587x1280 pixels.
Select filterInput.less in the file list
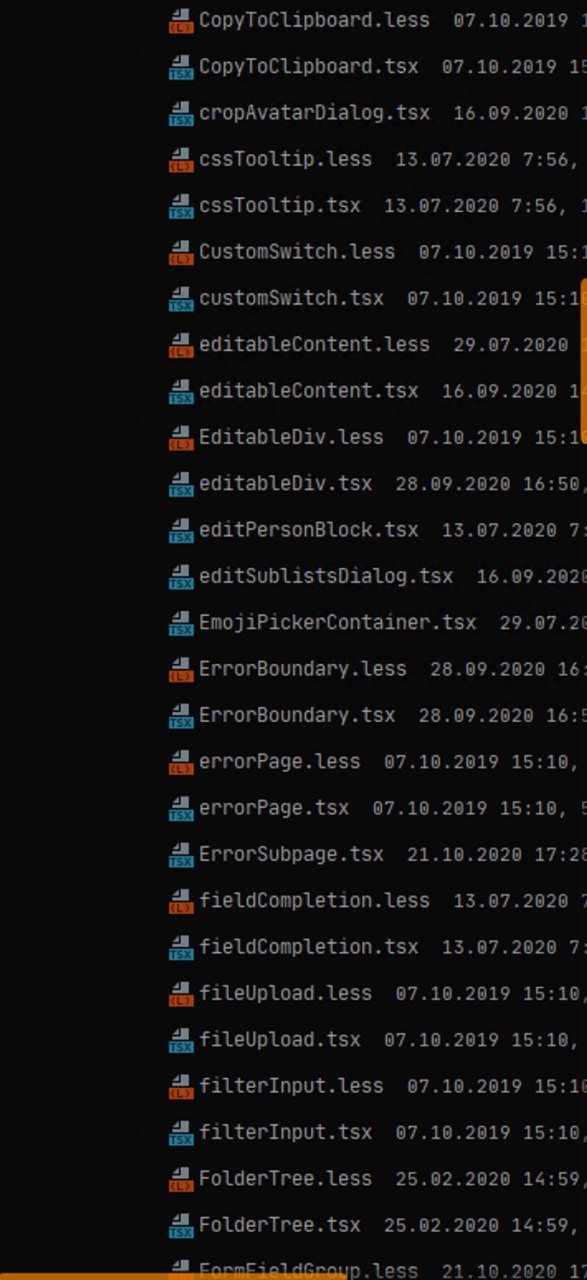pyautogui.click(x=291, y=1085)
